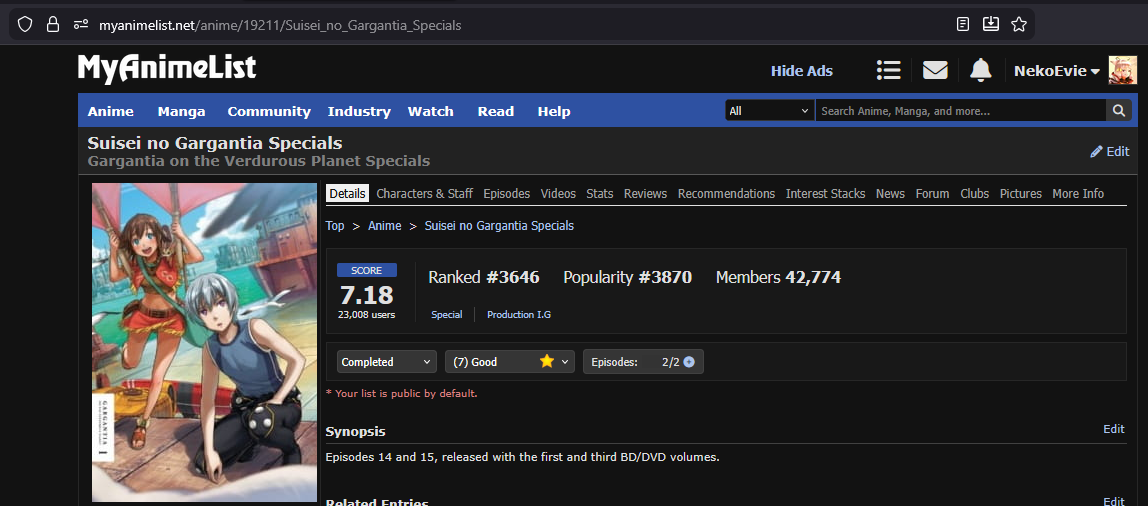Open the Community menu
The width and height of the screenshot is (1148, 506).
point(269,111)
